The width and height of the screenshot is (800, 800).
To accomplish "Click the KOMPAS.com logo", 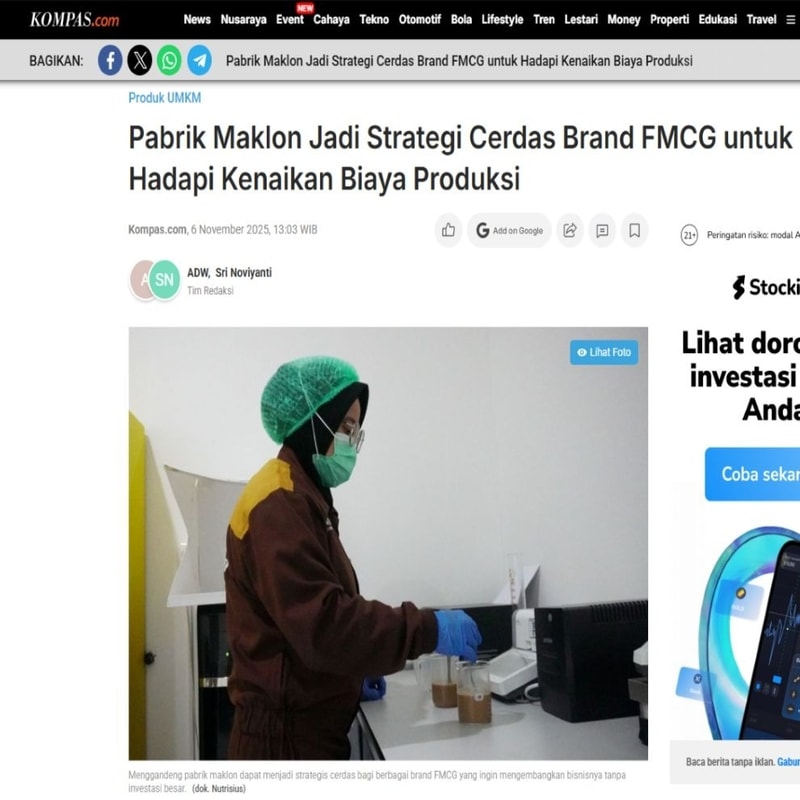I will (x=74, y=20).
